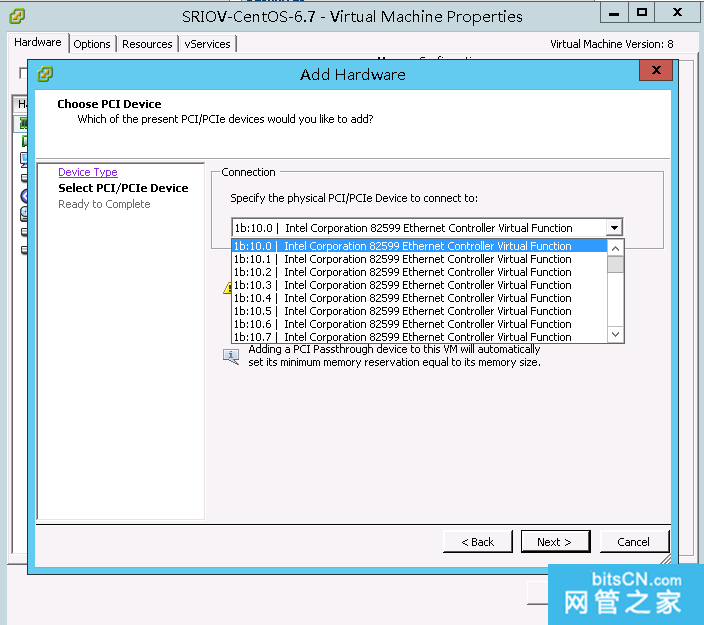Open the PCI device dropdown arrow

click(x=614, y=228)
